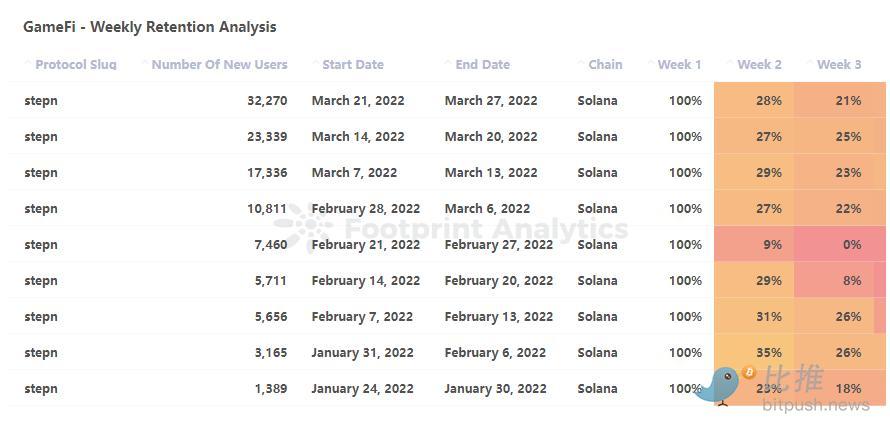890x432 pixels.
Task: Select the 0% Week 3 retention cell
Action: click(851, 244)
